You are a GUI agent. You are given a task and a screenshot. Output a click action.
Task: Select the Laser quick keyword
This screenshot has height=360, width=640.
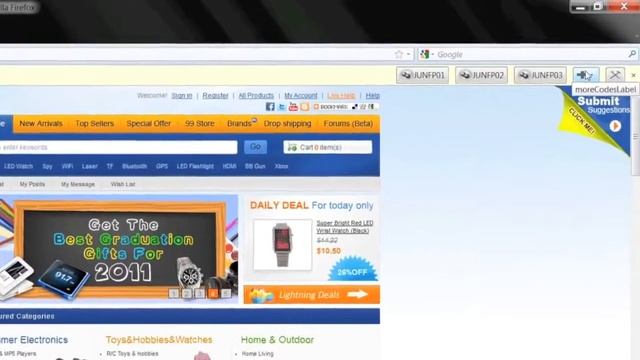90,167
